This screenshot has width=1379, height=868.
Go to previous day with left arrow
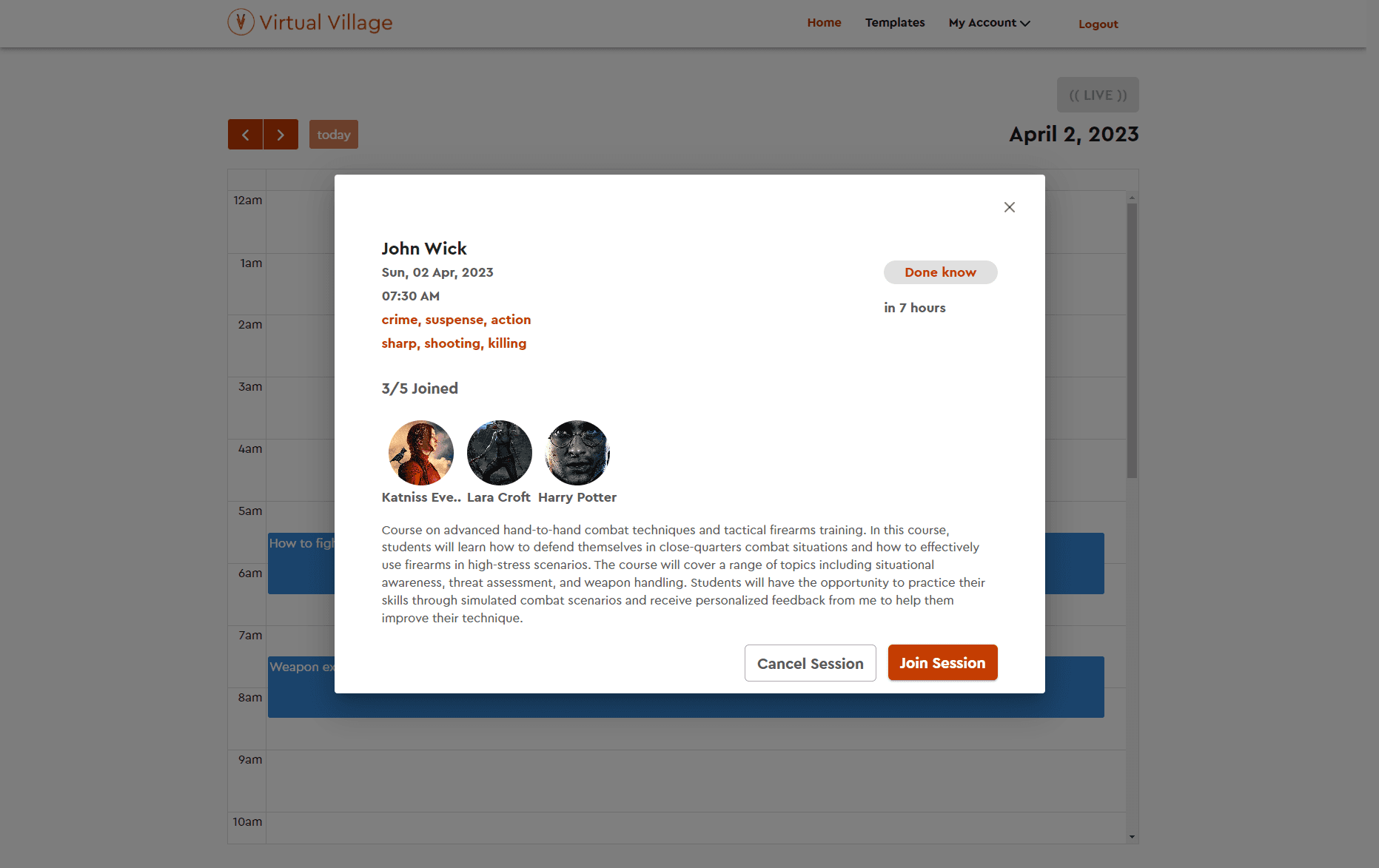(245, 135)
